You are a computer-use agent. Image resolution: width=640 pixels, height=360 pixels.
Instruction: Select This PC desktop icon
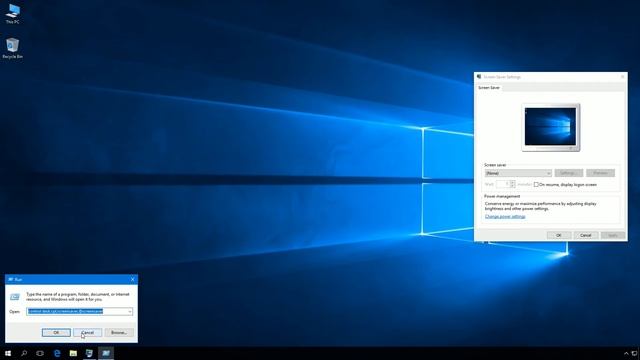(x=13, y=13)
